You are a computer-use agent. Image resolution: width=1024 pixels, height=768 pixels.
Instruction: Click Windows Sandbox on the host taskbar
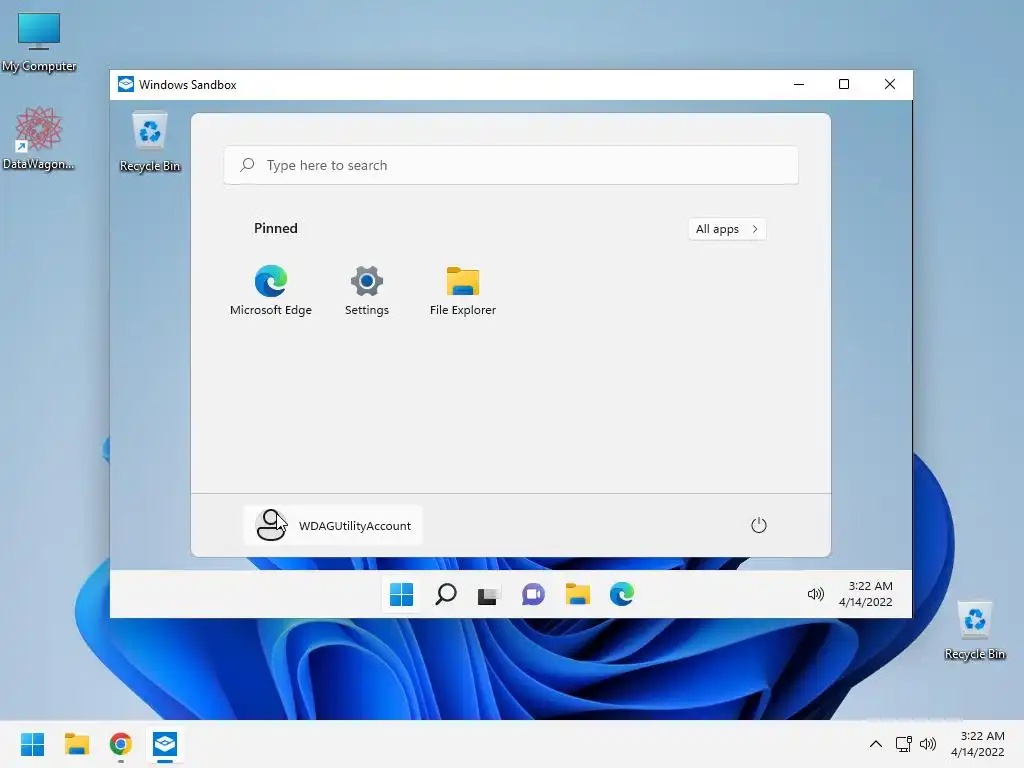[x=165, y=744]
